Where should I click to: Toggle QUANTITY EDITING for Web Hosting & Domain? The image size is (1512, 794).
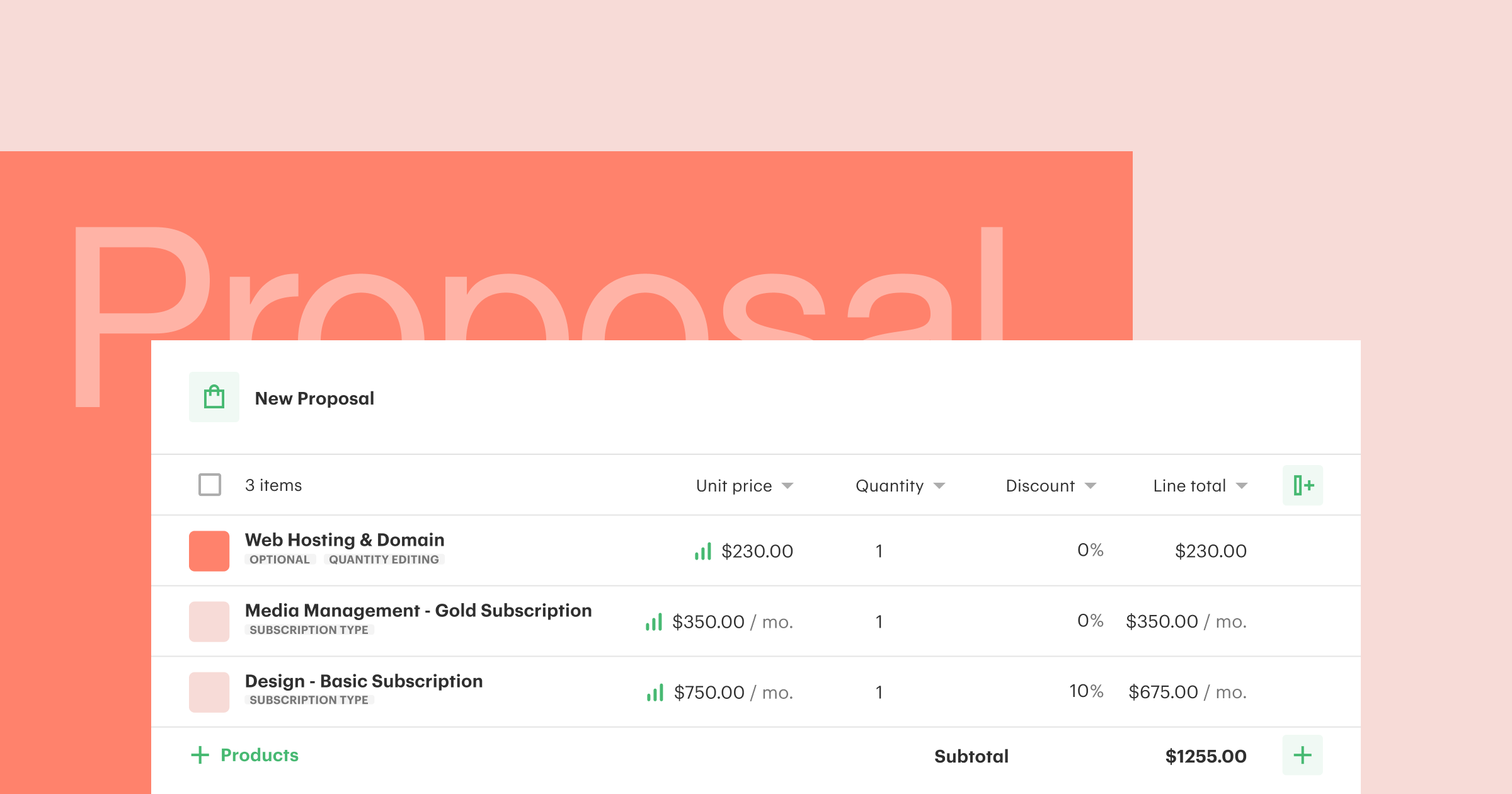[x=383, y=559]
